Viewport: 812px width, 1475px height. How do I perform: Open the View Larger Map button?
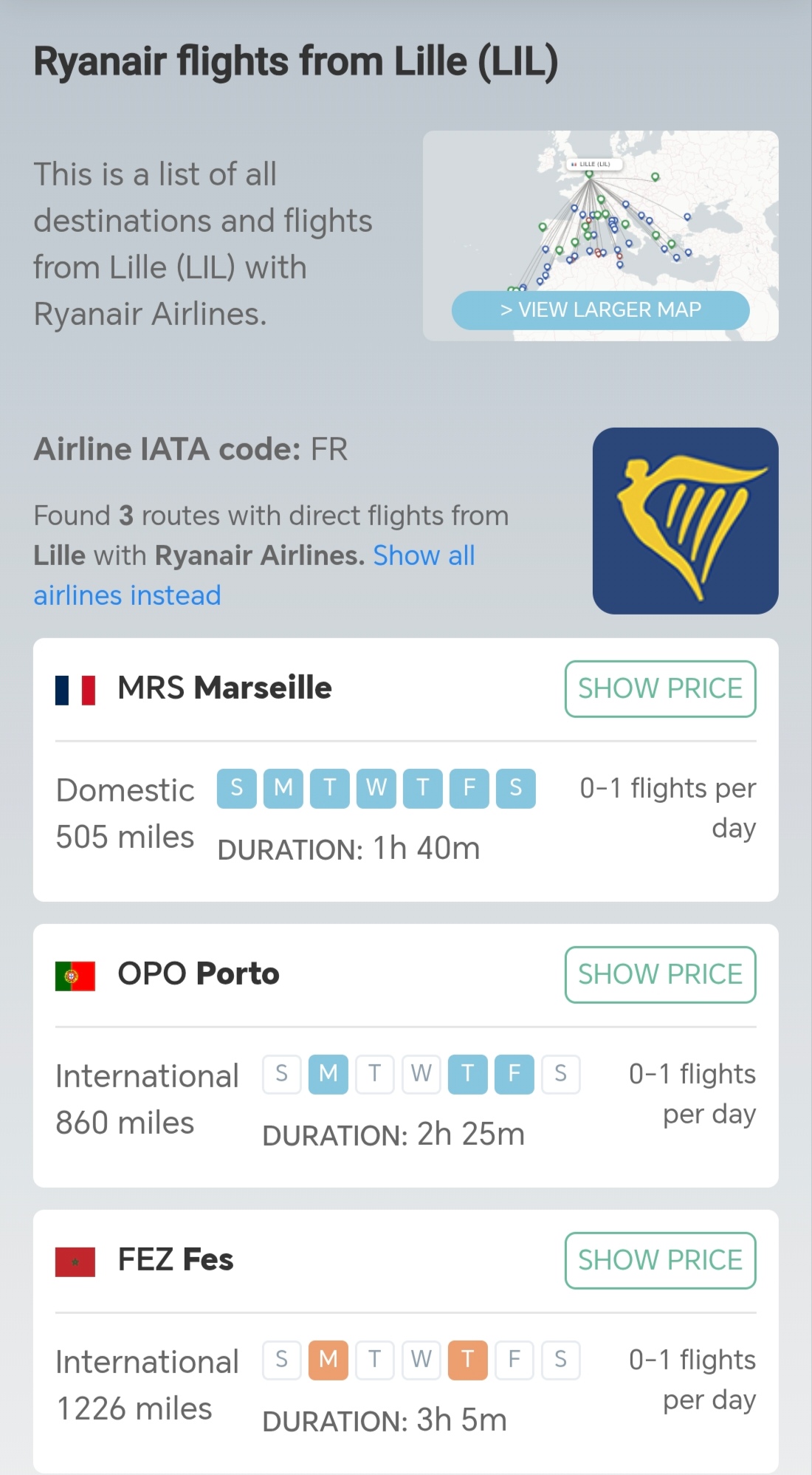tap(601, 310)
